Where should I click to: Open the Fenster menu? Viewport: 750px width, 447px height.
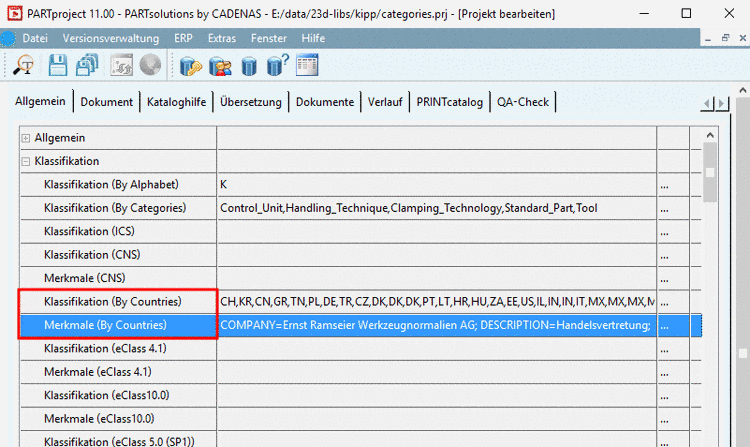pos(269,38)
